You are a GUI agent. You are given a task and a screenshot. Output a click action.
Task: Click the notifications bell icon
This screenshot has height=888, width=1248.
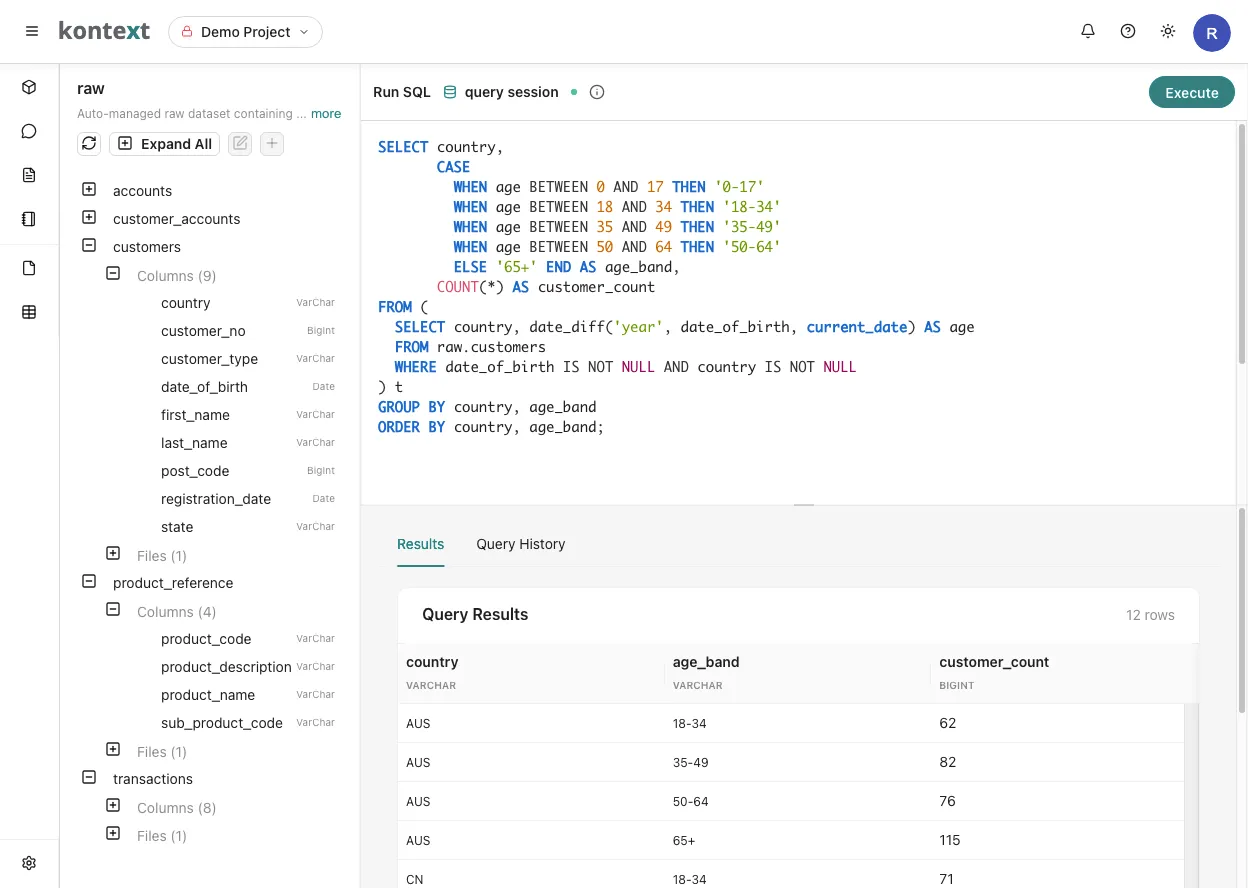tap(1088, 32)
